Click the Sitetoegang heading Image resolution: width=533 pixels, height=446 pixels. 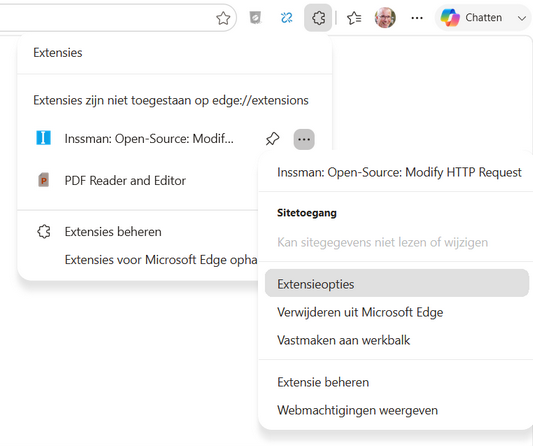tap(307, 213)
